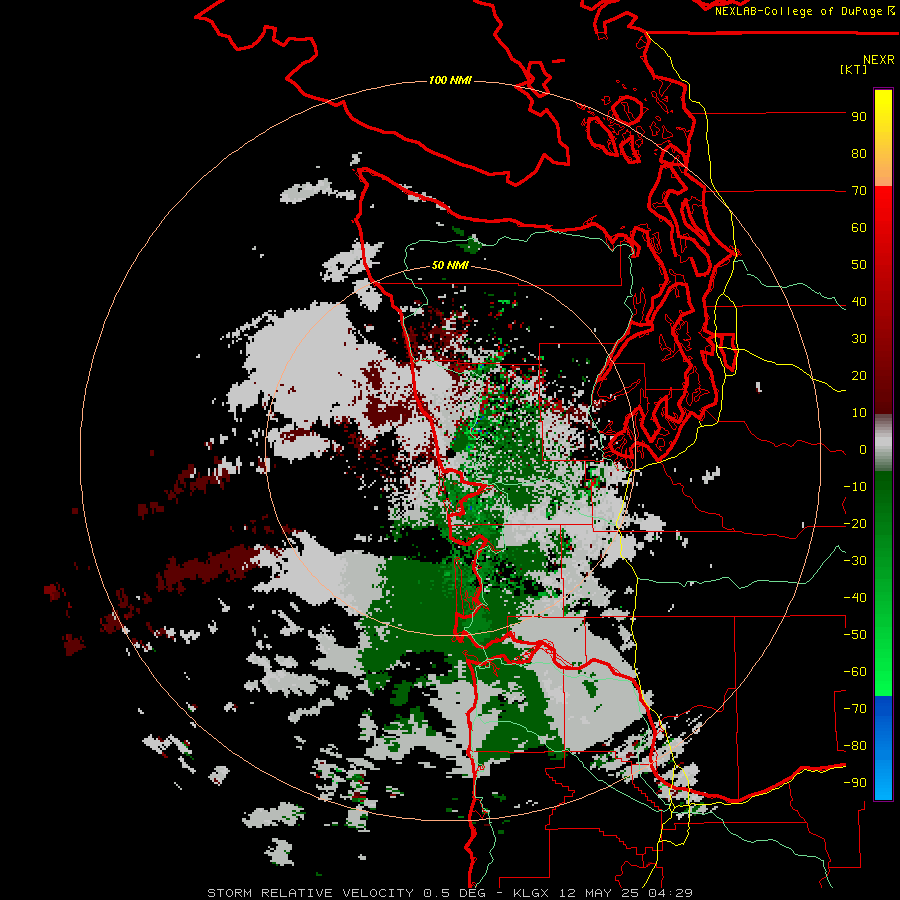
Task: Select the -70 value on velocity scale
Action: coord(855,709)
